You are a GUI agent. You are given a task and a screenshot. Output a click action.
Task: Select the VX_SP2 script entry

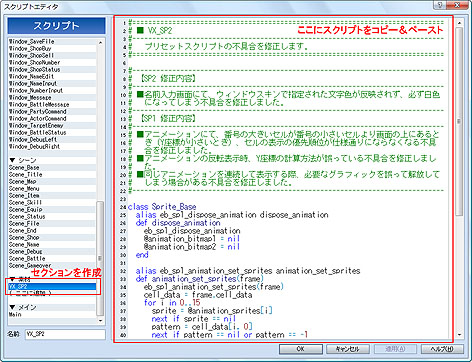click(52, 287)
